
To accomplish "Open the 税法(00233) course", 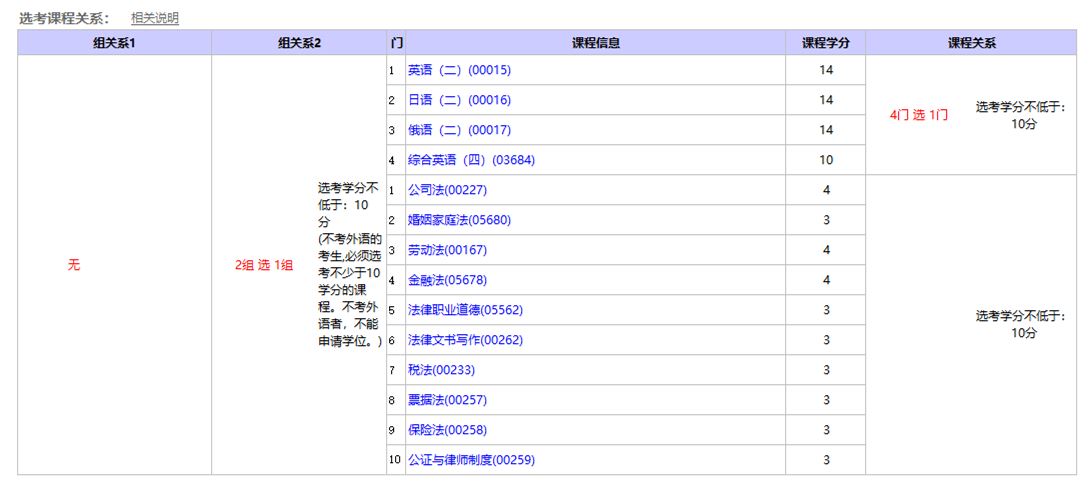I will coord(441,370).
